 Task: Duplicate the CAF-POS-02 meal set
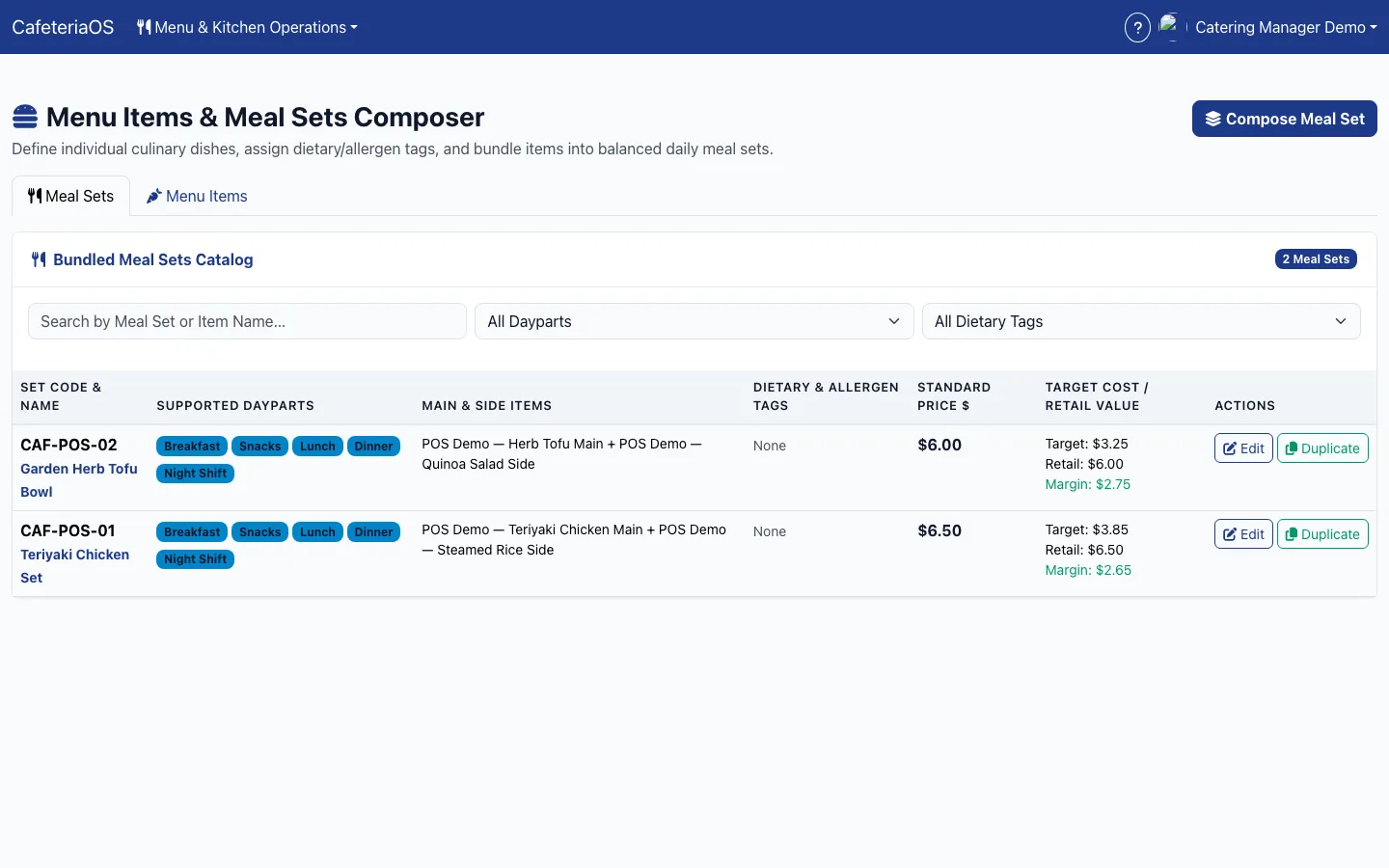pos(1322,448)
